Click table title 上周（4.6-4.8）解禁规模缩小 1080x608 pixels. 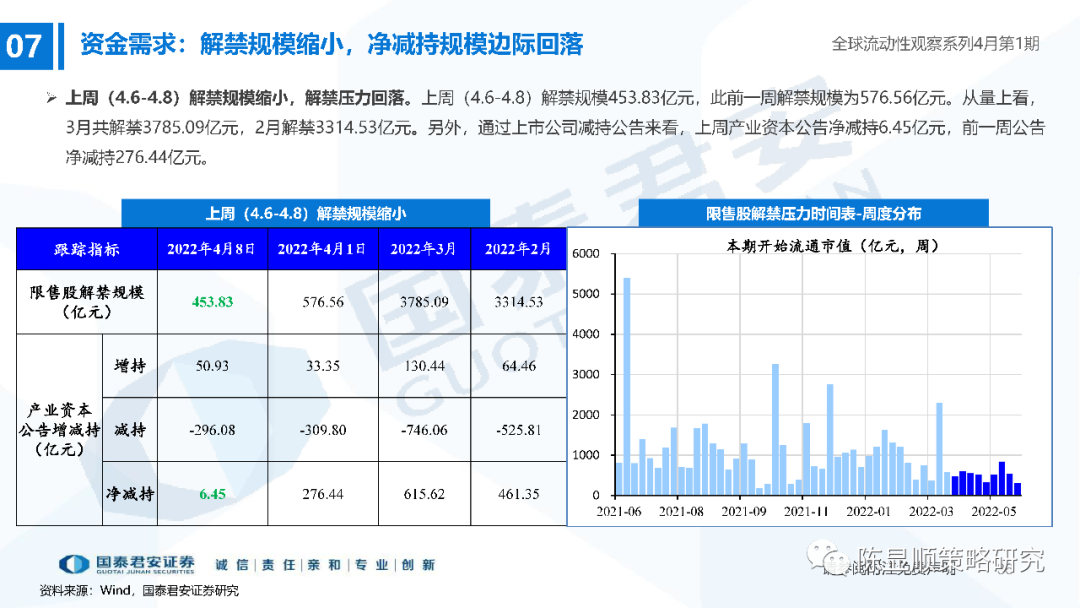(x=305, y=213)
